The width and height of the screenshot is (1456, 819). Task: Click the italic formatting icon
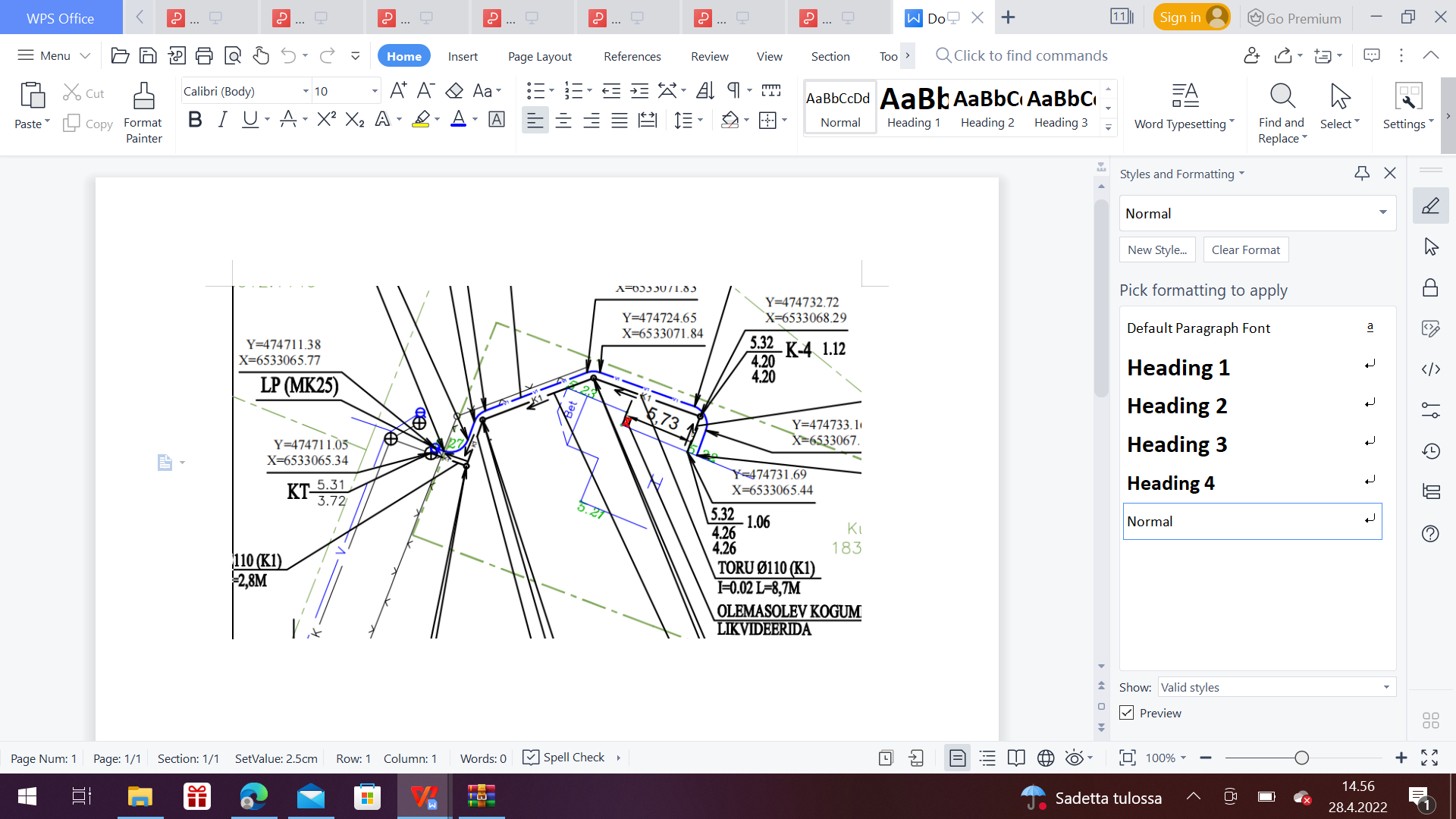pos(222,119)
